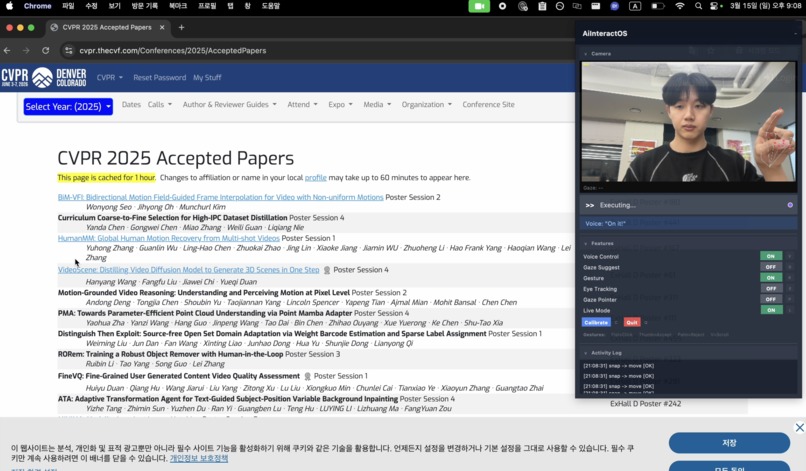
Task: Open the Dates nav link
Action: click(x=131, y=104)
